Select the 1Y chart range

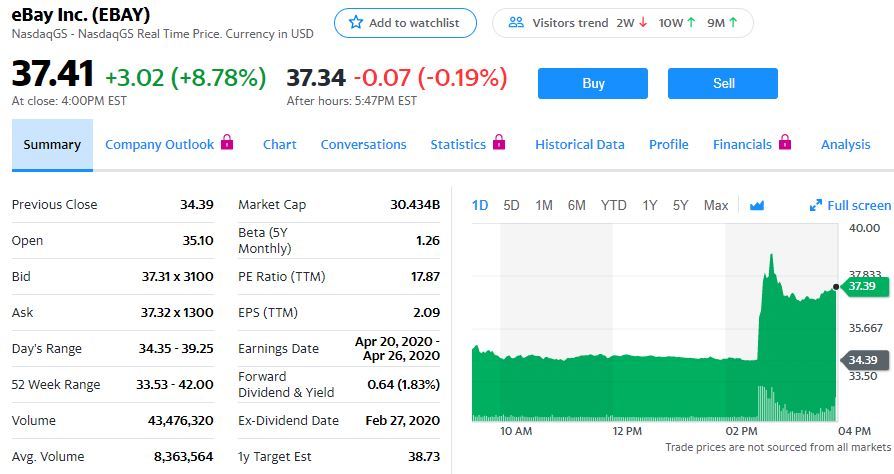click(x=650, y=205)
